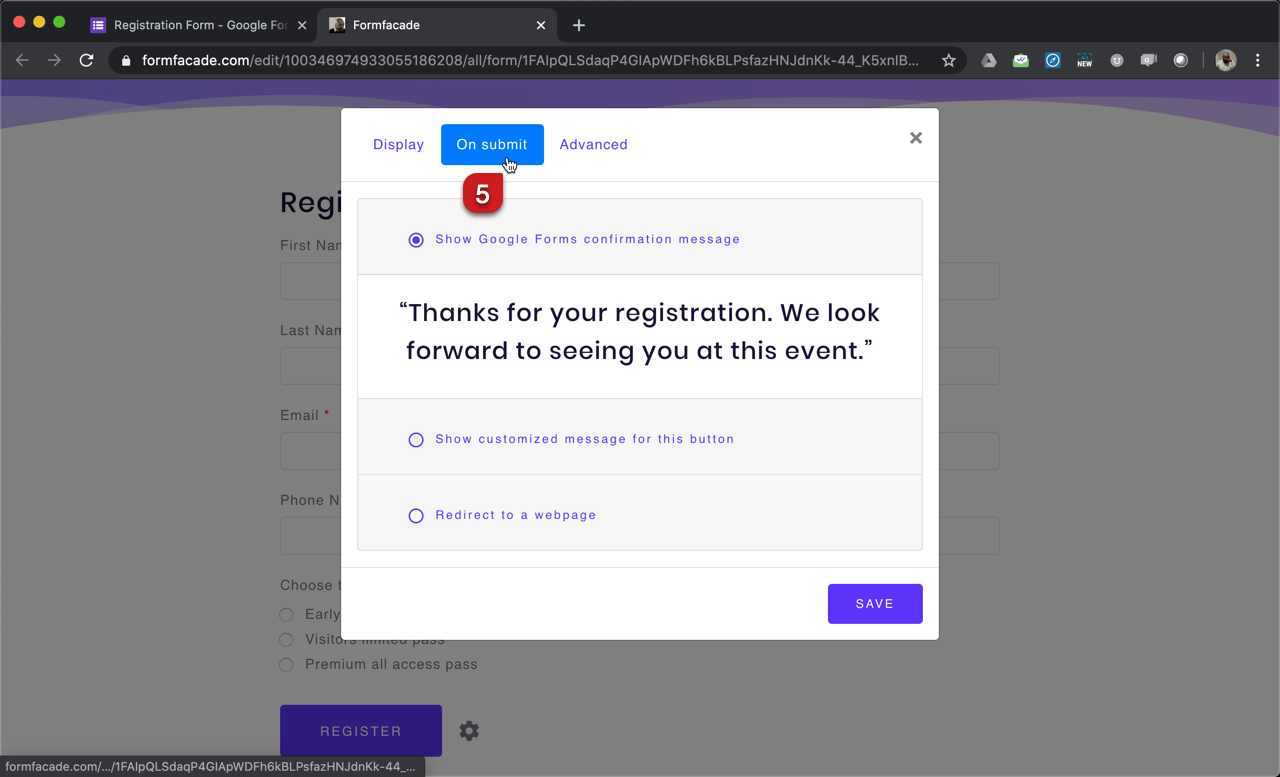Click the Google Drive extension icon

pyautogui.click(x=988, y=61)
